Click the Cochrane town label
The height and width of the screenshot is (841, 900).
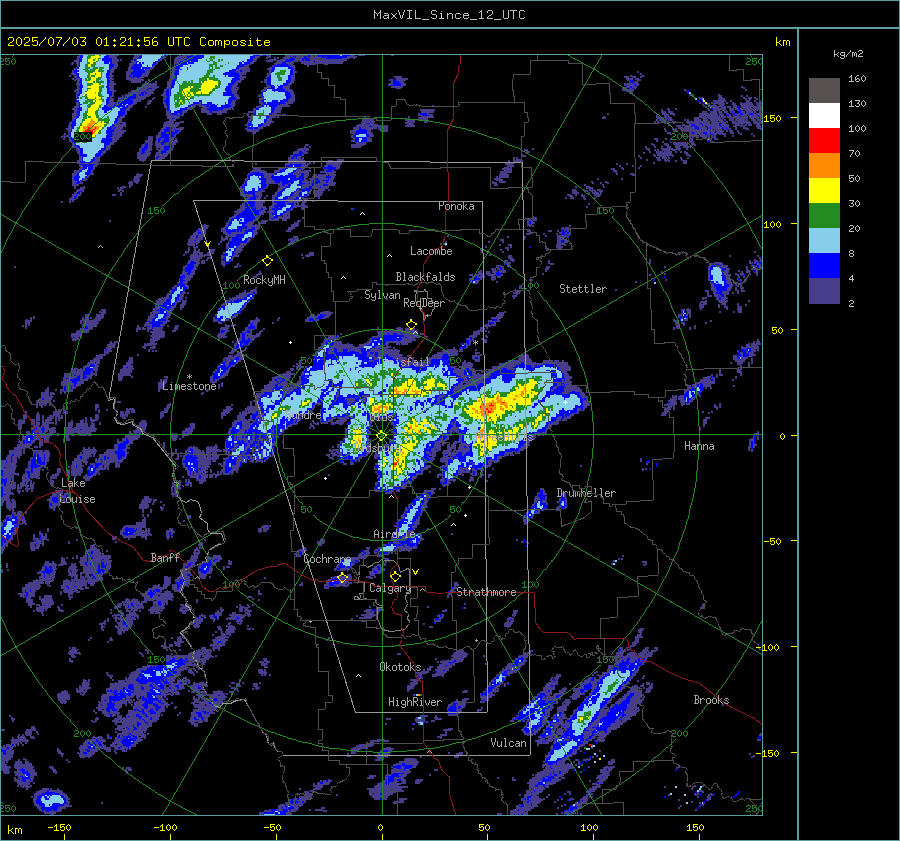tap(327, 559)
